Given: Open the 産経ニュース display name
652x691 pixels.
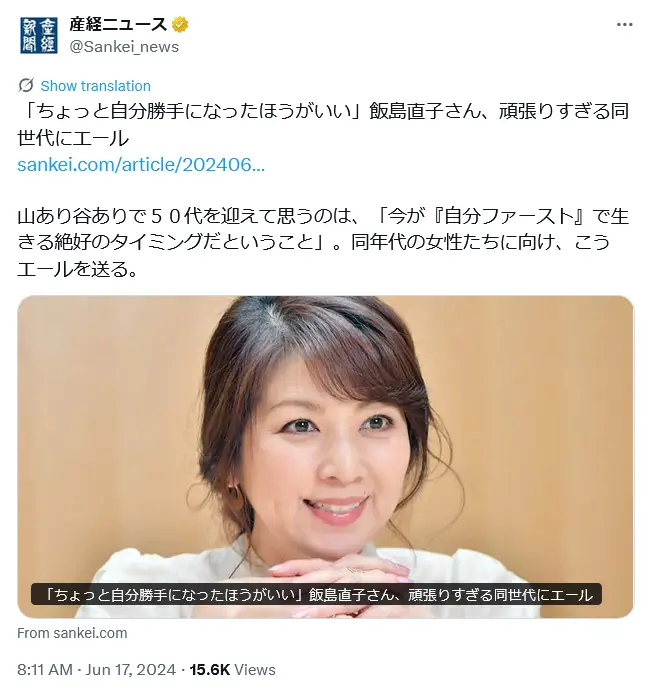Looking at the screenshot, I should point(118,25).
